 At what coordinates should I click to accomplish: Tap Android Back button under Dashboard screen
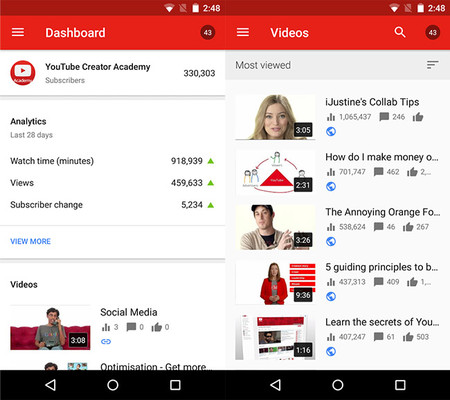coord(50,385)
